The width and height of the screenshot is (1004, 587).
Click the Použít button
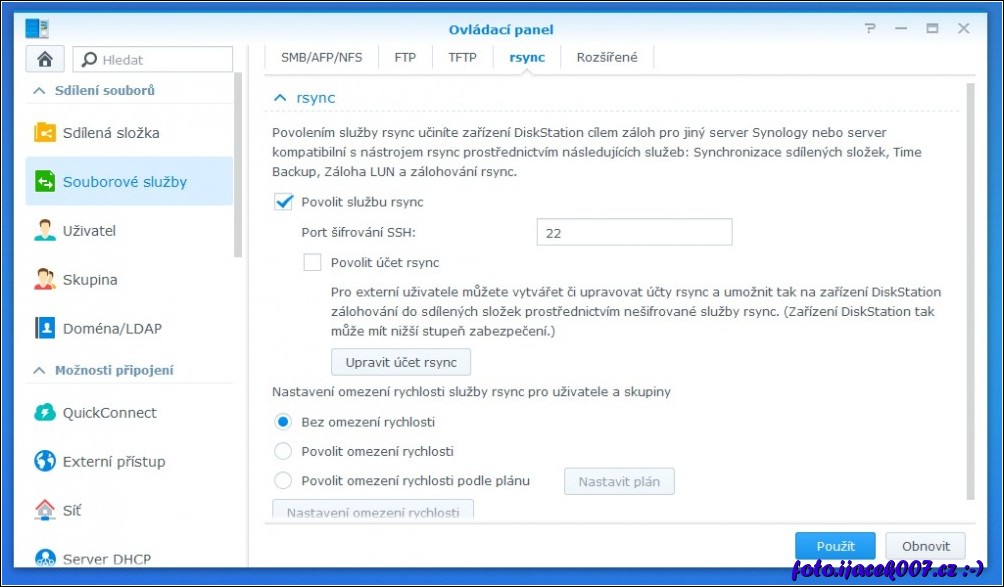(835, 546)
